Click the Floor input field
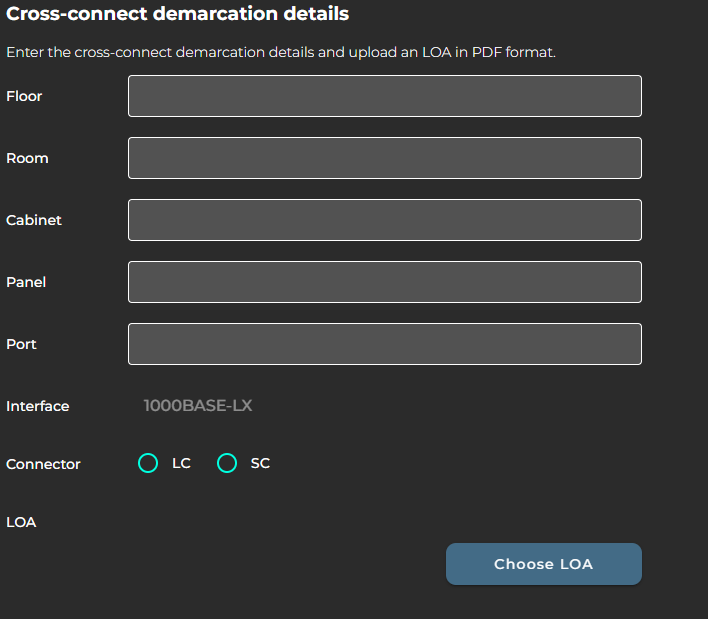Screen dimensions: 708x619 (x=384, y=96)
